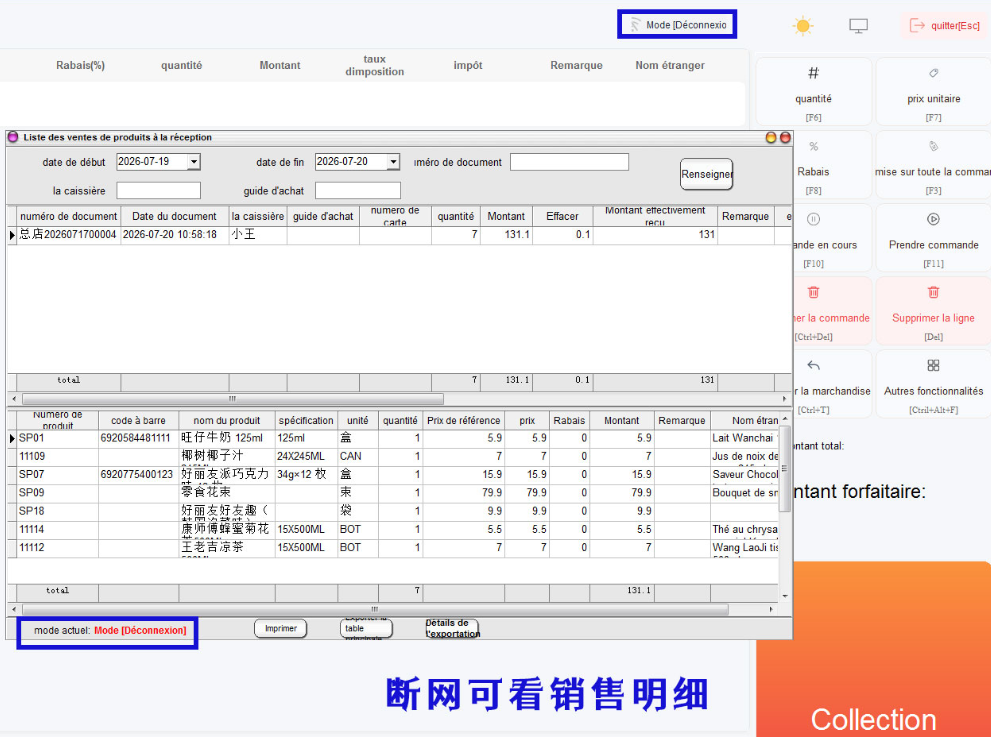Open the date de début dropdown

click(x=194, y=162)
